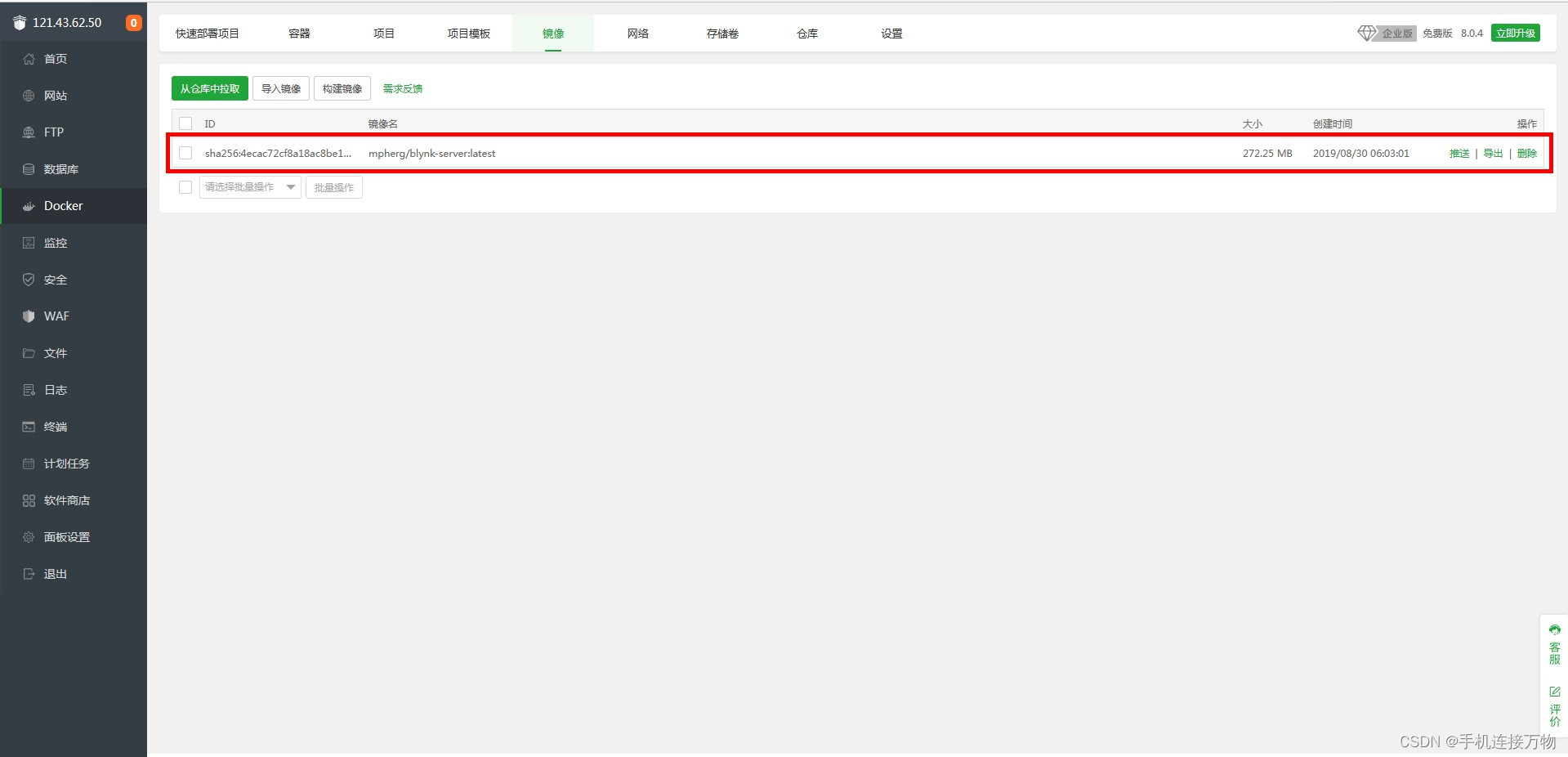
Task: Click the 大小 column header
Action: (1252, 123)
